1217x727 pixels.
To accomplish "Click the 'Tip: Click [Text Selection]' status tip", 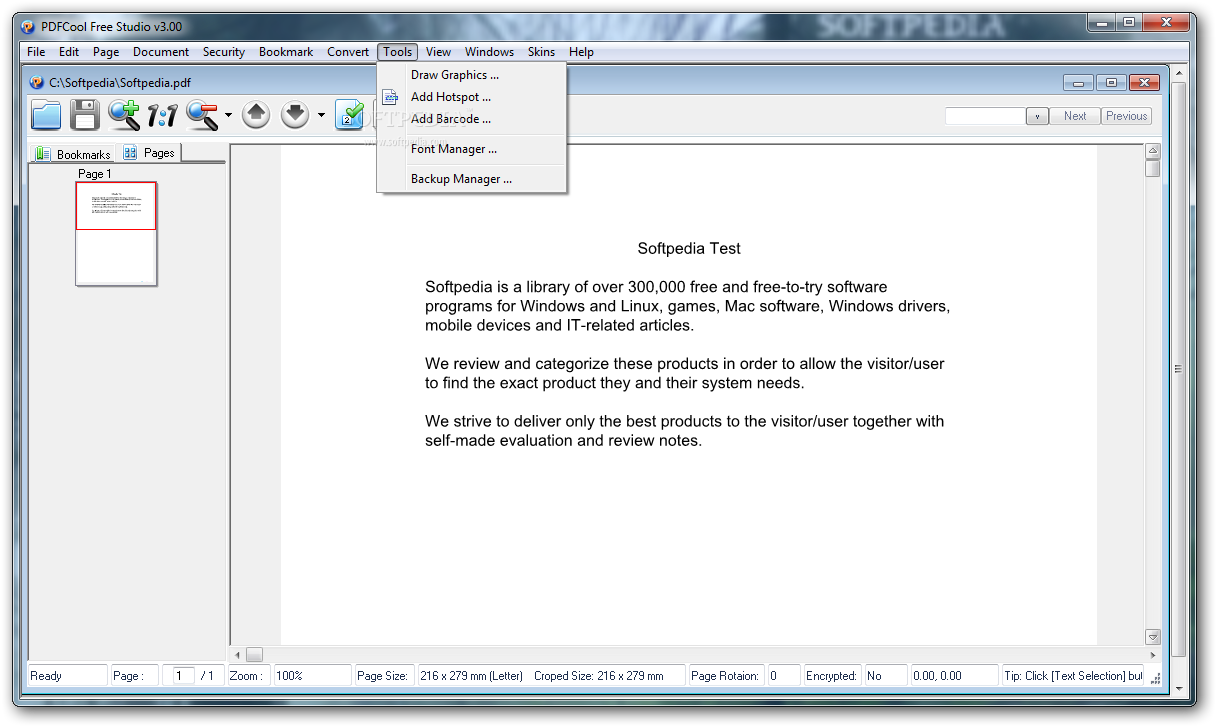I will pos(1072,676).
